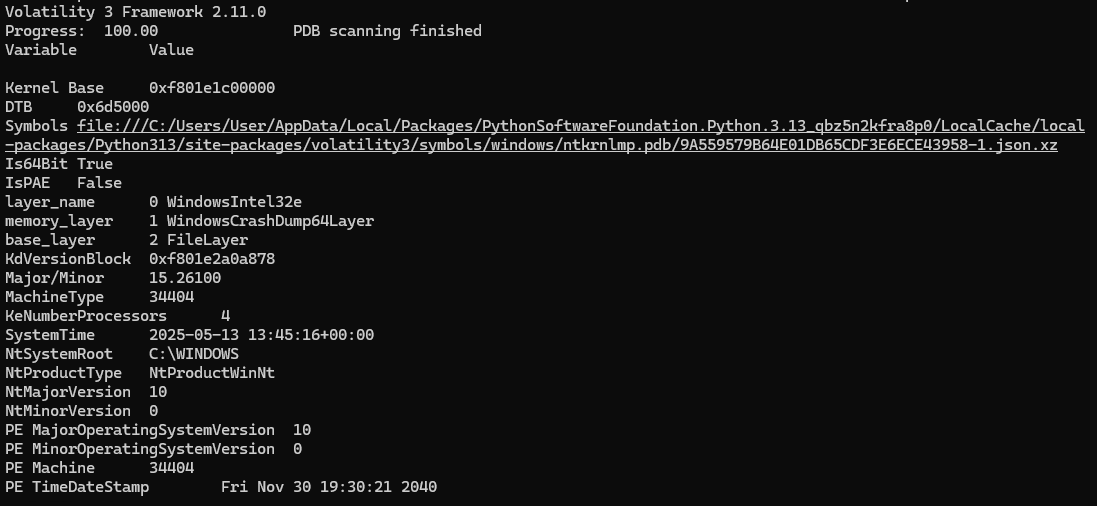Click the WindowsCrashDump64Layer value
Image resolution: width=1097 pixels, height=506 pixels.
click(270, 220)
